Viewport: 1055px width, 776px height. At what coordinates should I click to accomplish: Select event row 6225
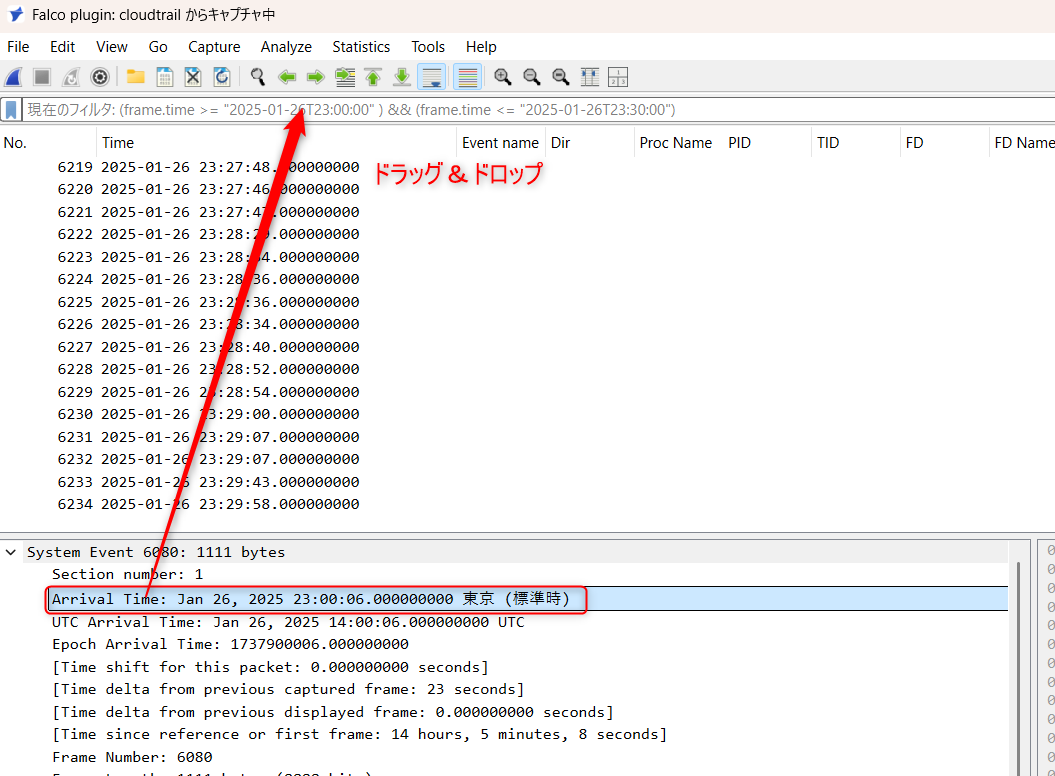528,302
